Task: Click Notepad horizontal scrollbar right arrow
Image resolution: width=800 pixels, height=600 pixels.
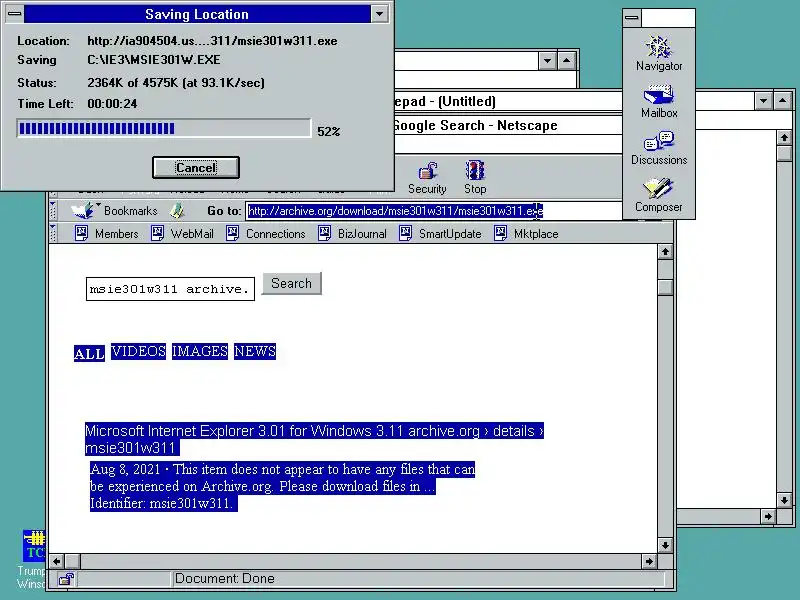Action: coord(768,516)
